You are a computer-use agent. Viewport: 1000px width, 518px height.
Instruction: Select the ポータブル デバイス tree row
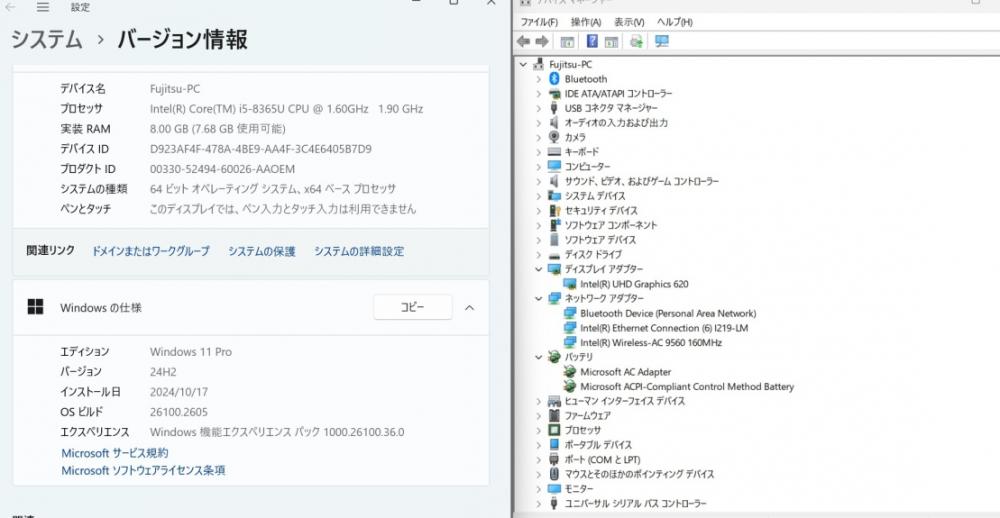coord(598,445)
